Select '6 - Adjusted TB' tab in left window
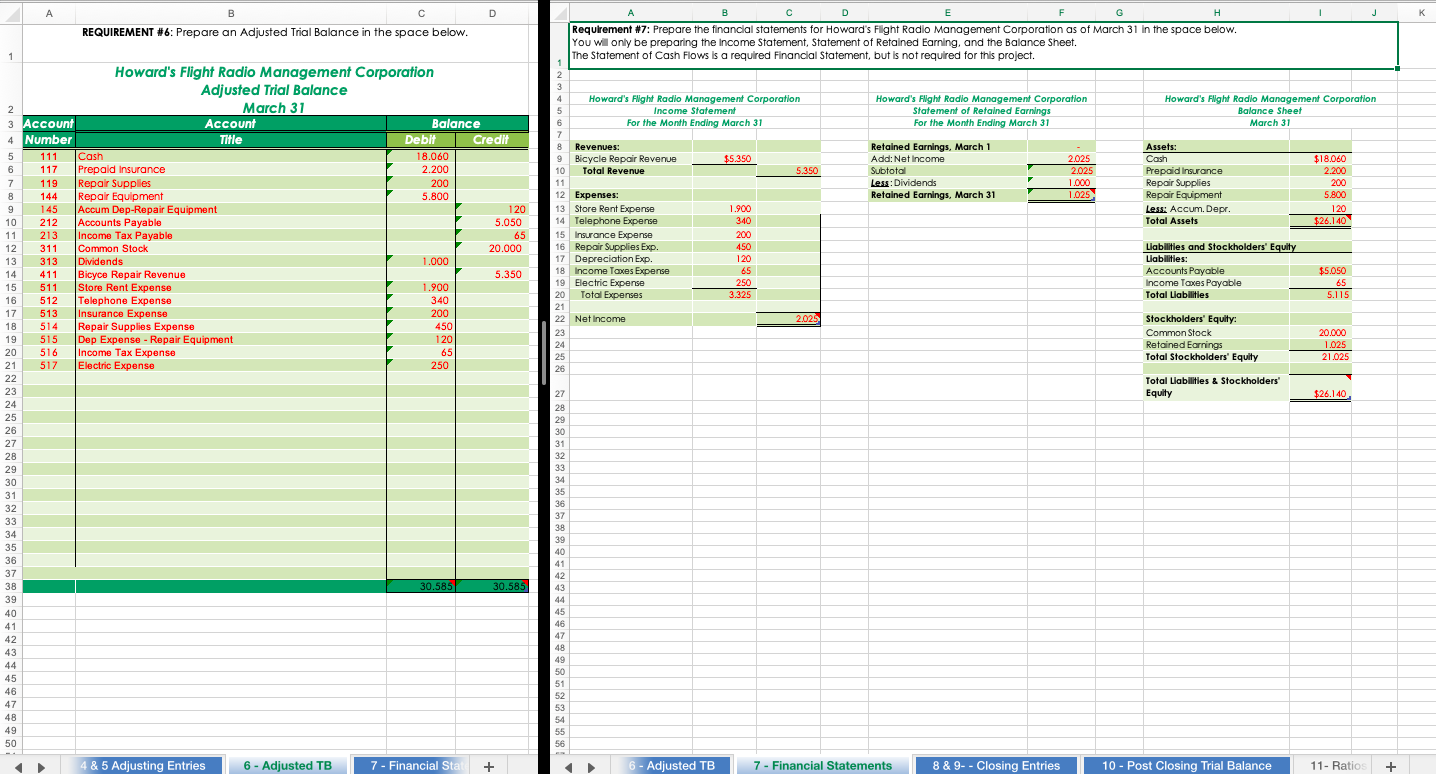 (x=287, y=766)
